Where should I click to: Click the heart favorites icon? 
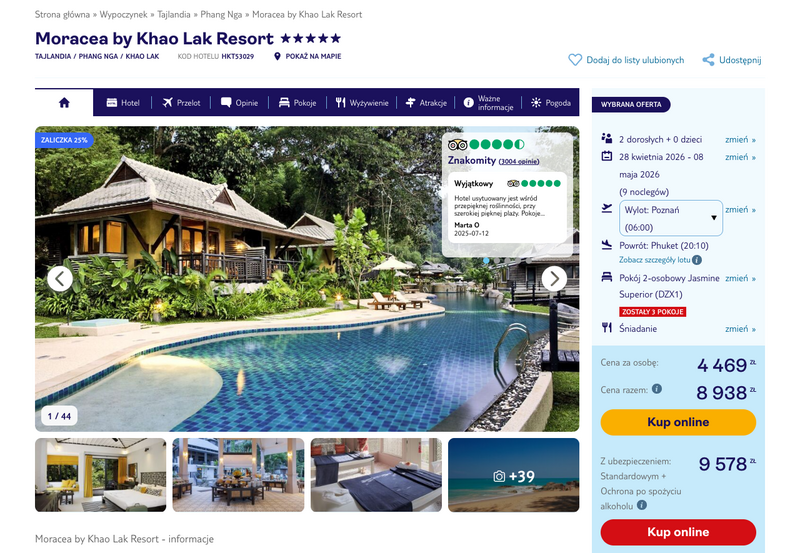(575, 60)
